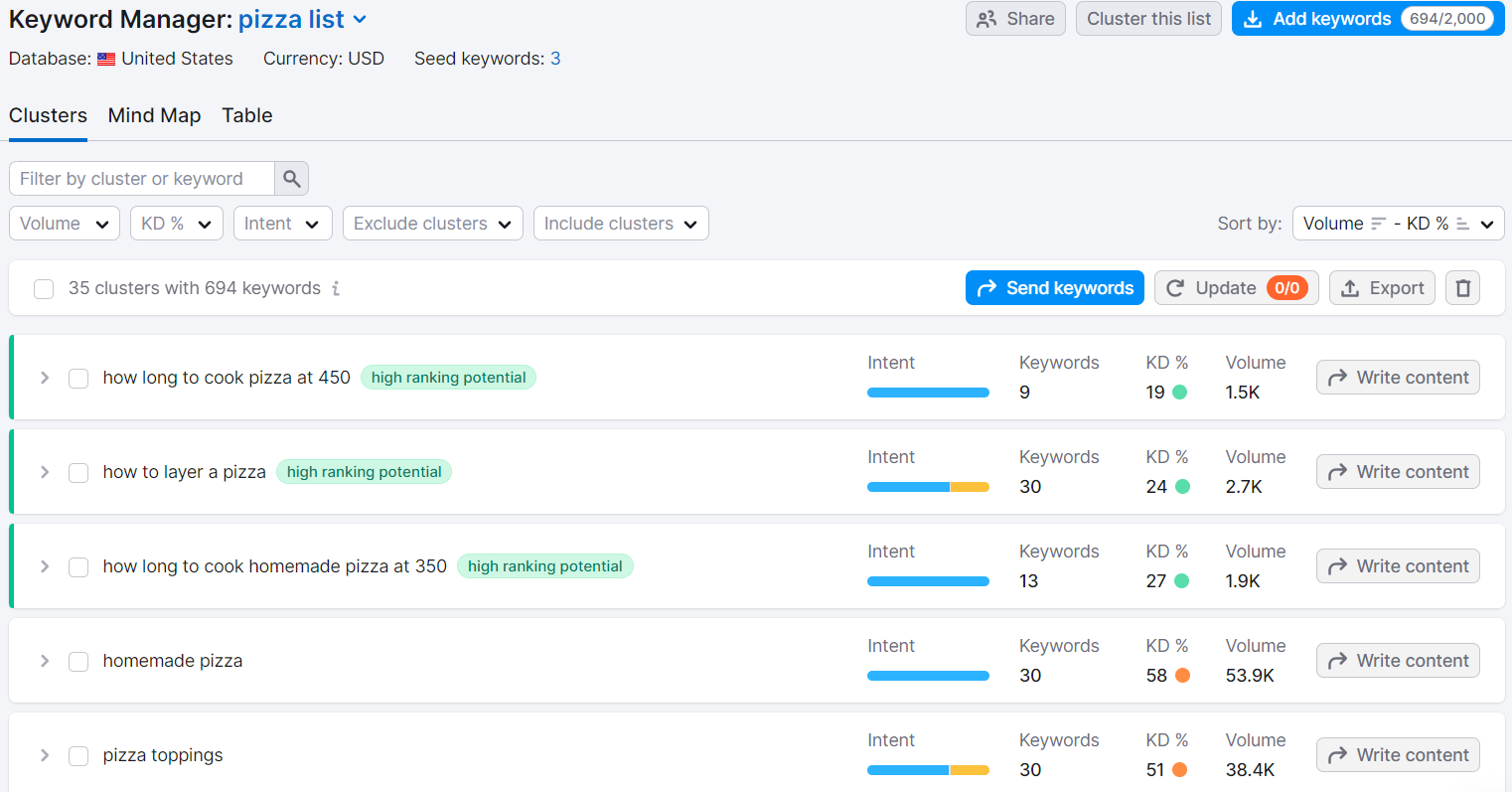
Task: Click the search magnifier icon button
Action: (x=292, y=179)
